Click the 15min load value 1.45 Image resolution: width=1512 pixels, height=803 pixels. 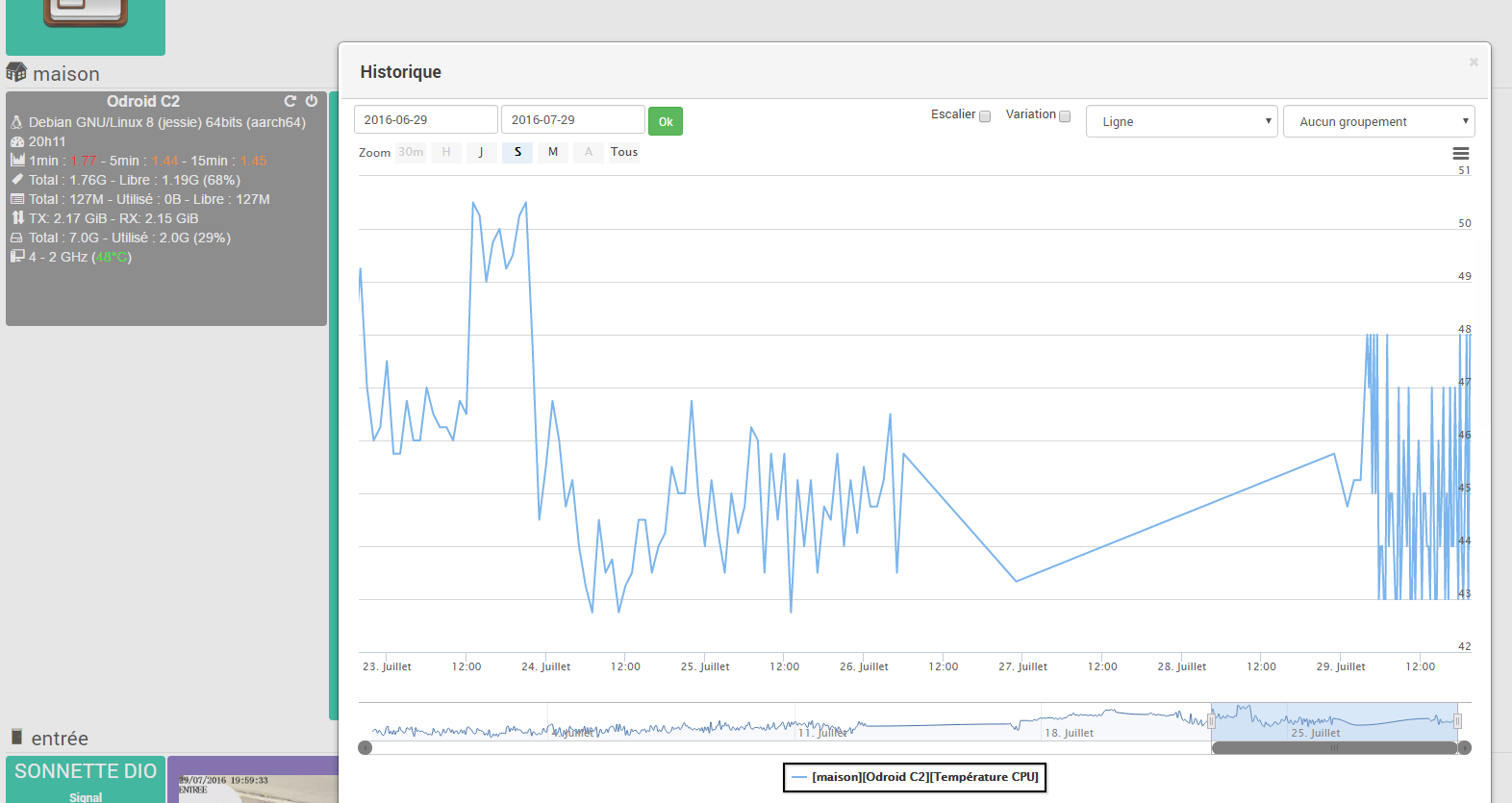tap(253, 161)
